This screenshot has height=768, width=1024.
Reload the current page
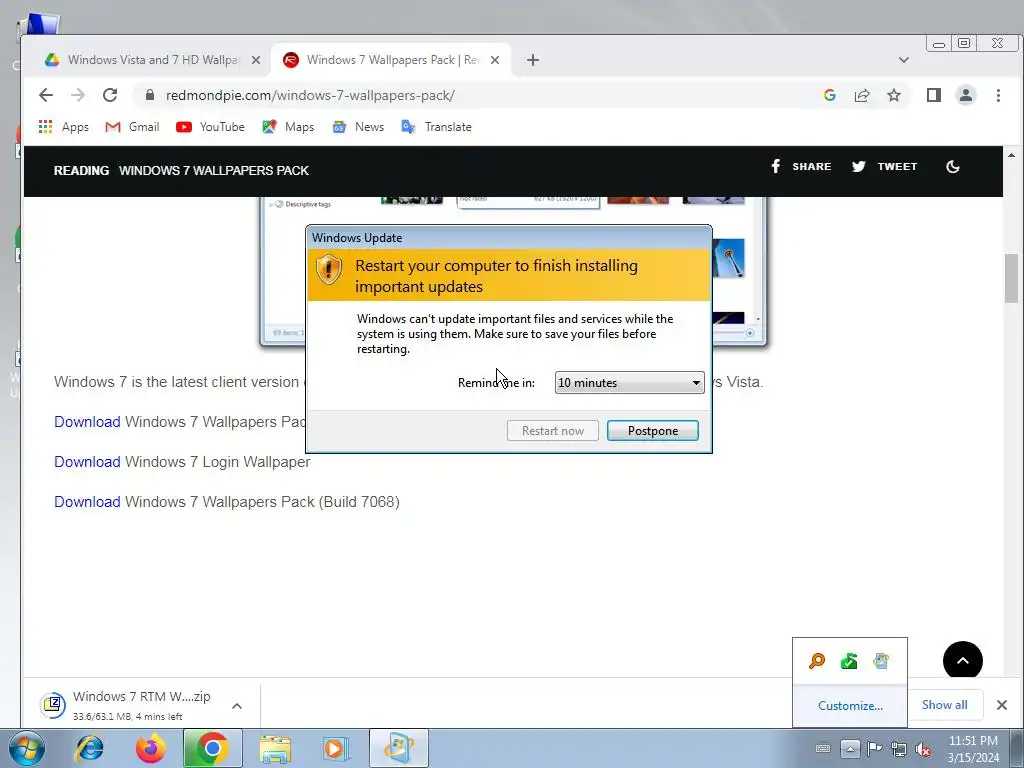click(x=110, y=95)
